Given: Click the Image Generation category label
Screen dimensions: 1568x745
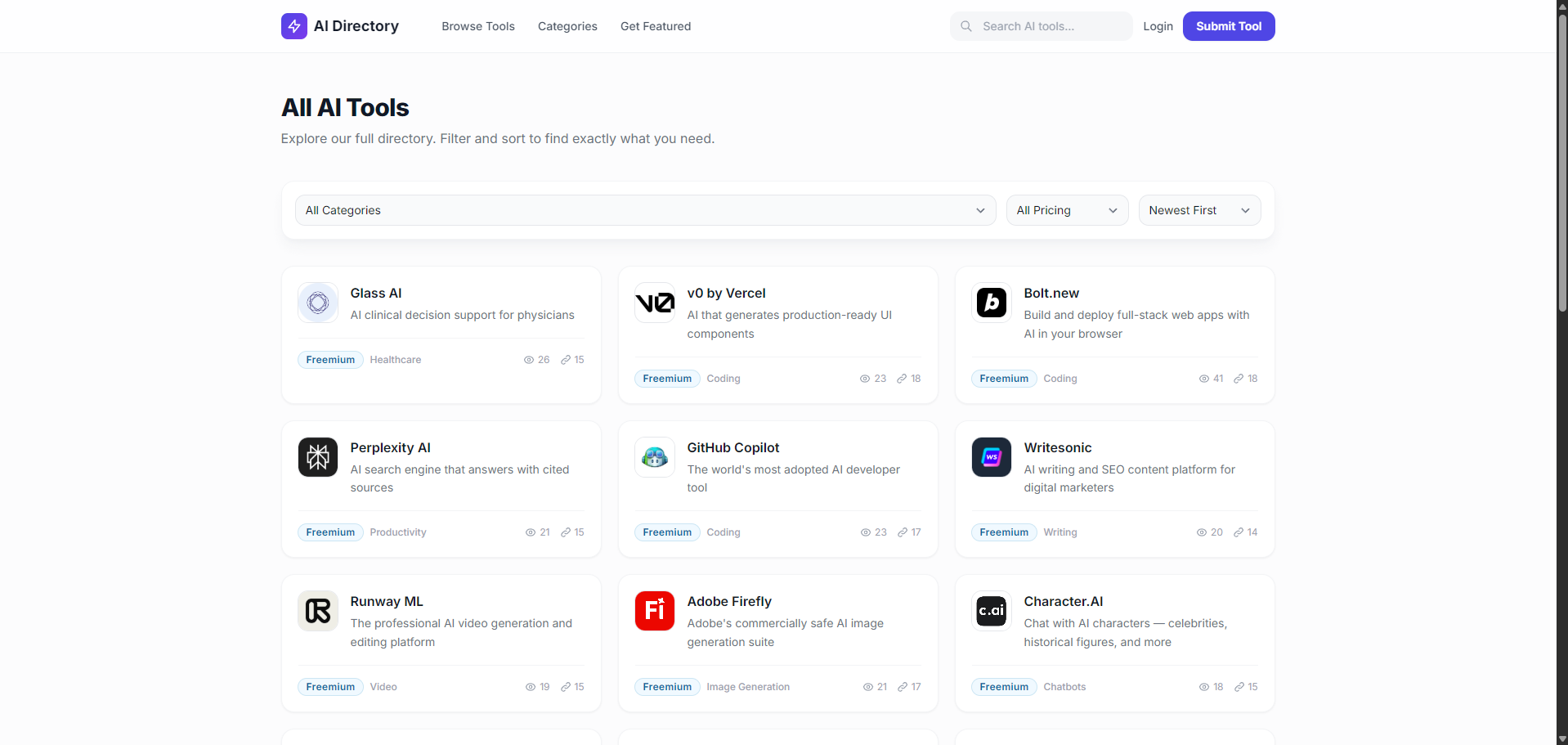Looking at the screenshot, I should [748, 687].
